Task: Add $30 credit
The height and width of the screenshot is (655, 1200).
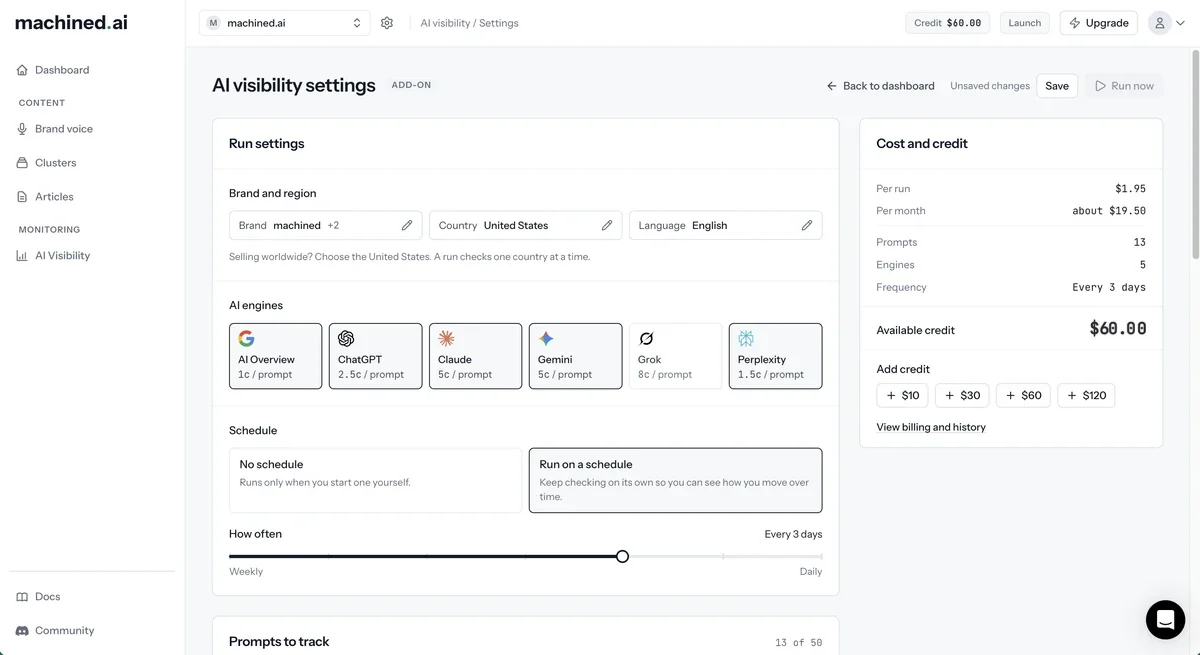Action: pyautogui.click(x=962, y=395)
